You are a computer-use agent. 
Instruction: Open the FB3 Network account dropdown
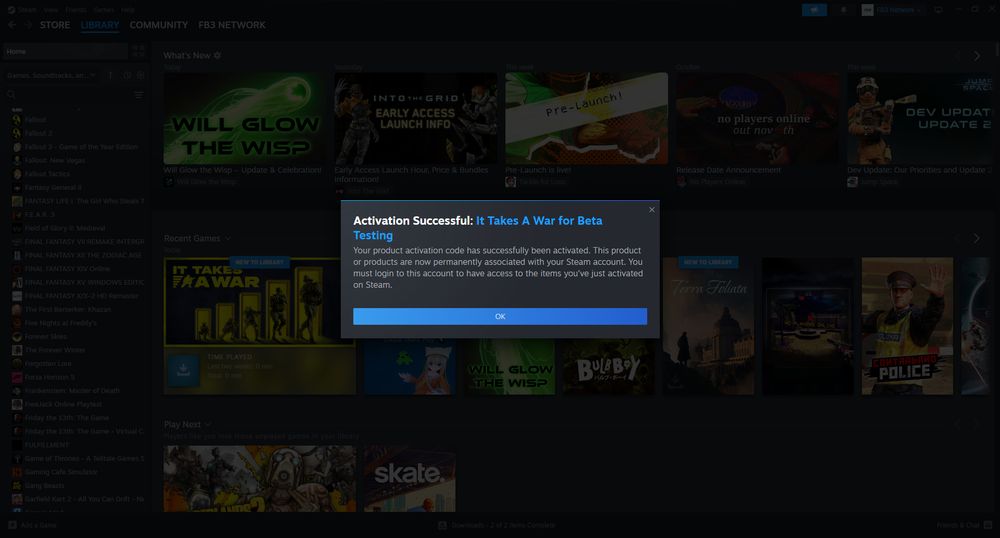(892, 10)
